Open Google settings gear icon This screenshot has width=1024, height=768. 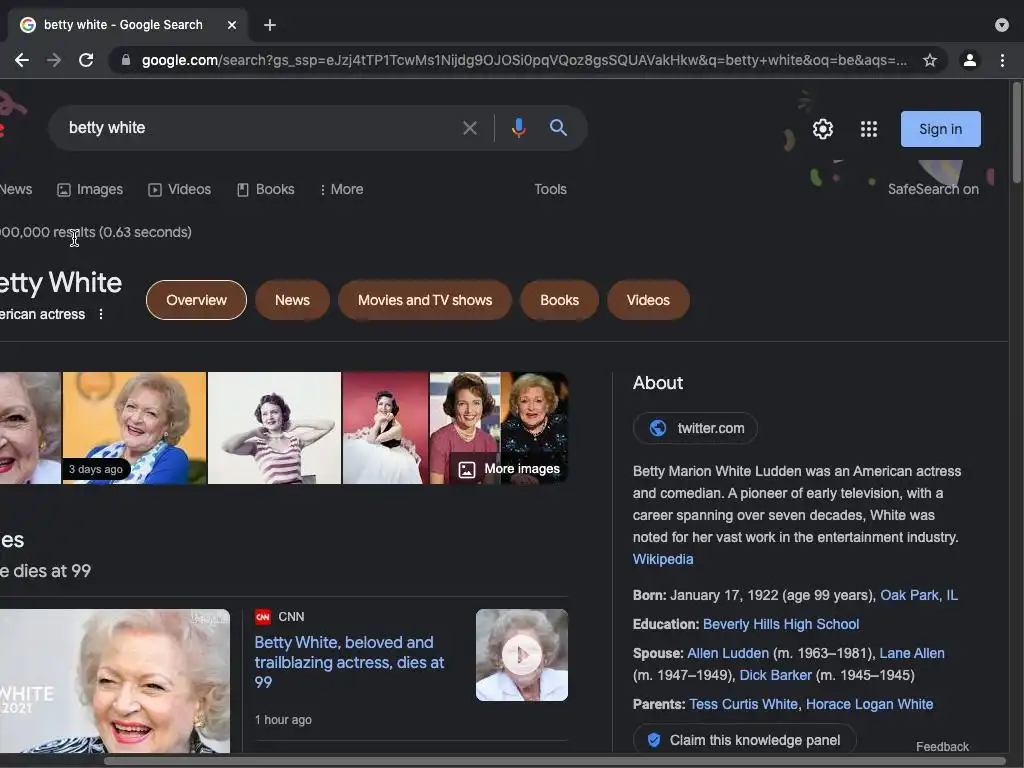coord(823,129)
